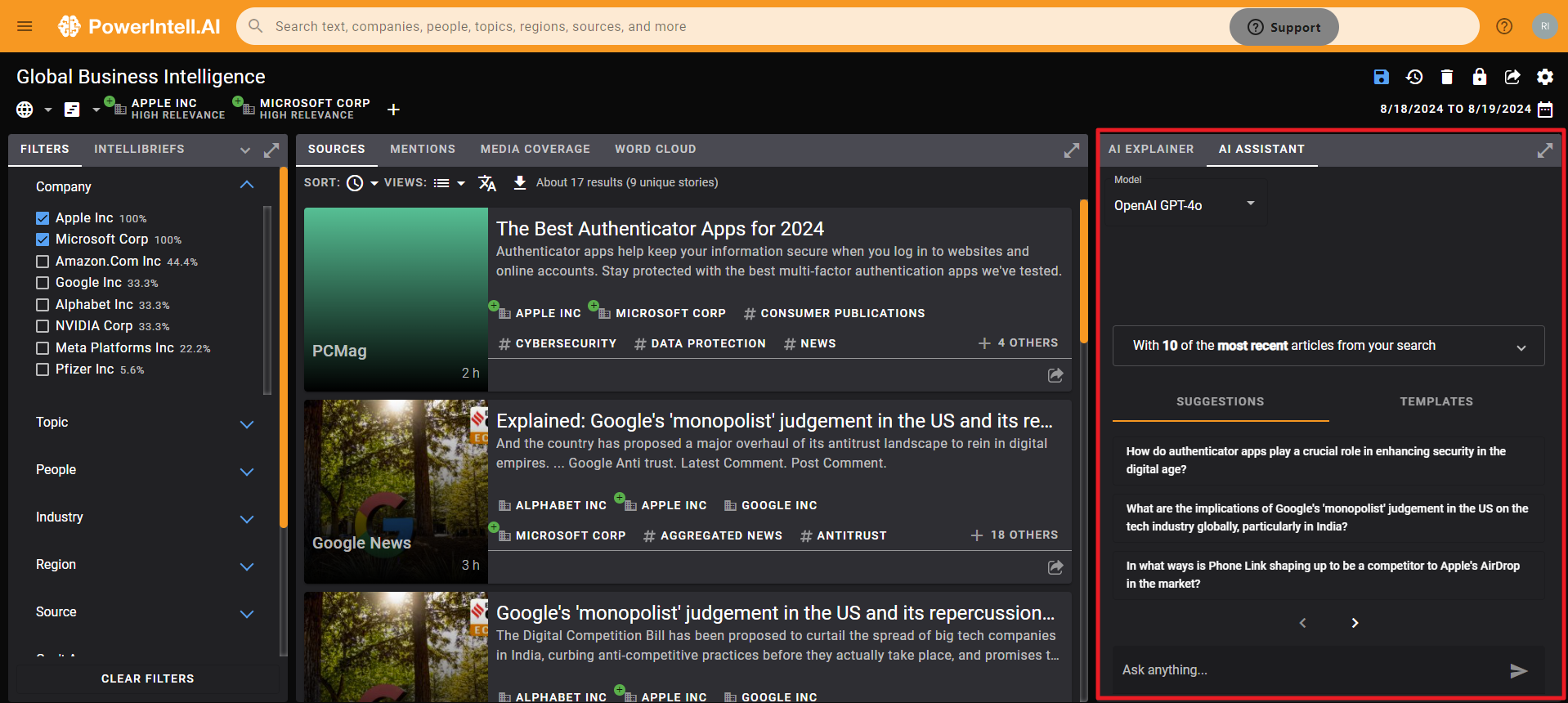Switch to the Media Coverage tab
The image size is (1568, 703).
point(535,150)
